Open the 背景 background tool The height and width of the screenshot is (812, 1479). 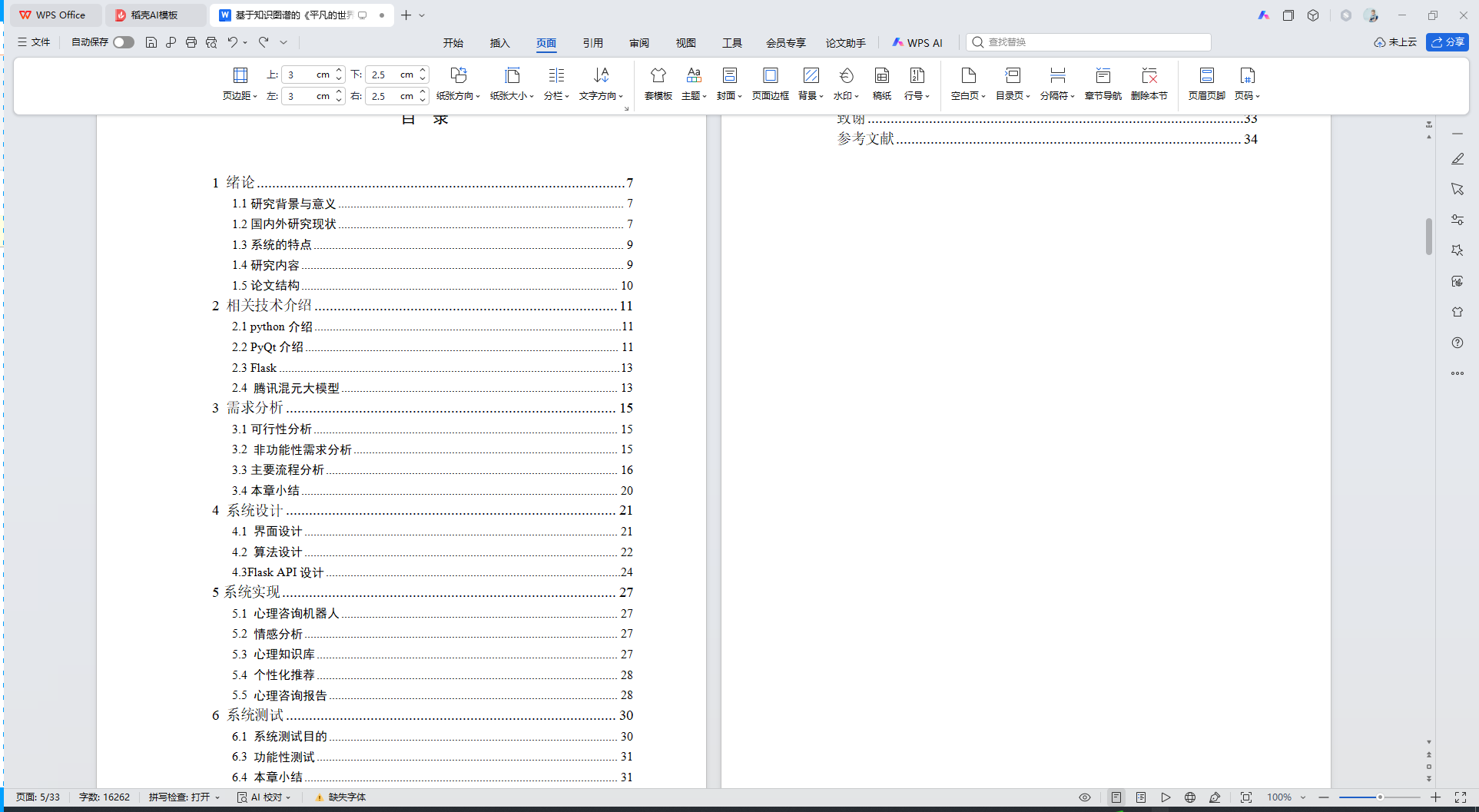[811, 84]
